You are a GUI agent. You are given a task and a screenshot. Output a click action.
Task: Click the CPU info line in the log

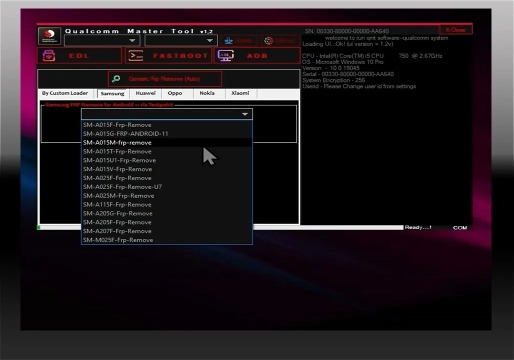[x=372, y=56]
